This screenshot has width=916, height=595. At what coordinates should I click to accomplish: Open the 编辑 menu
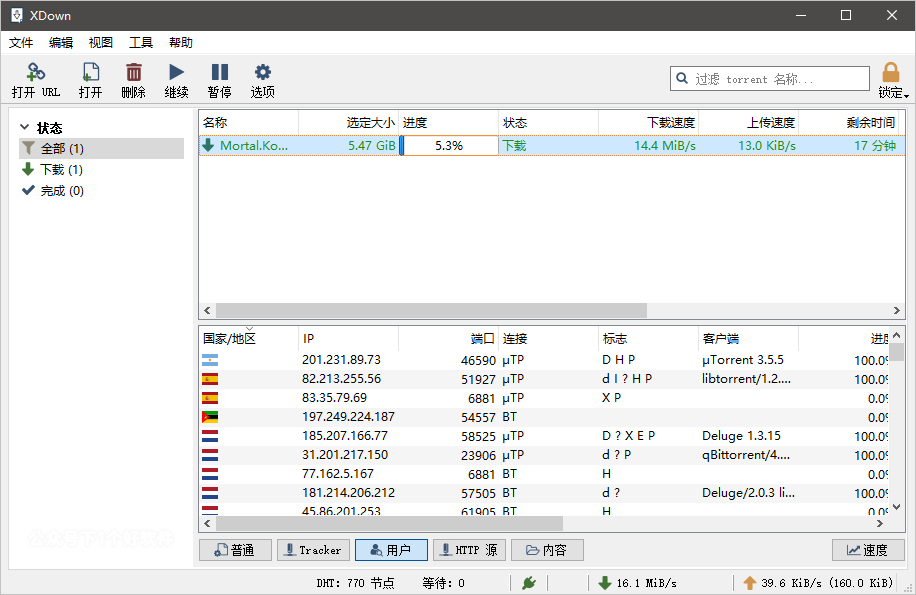click(61, 43)
